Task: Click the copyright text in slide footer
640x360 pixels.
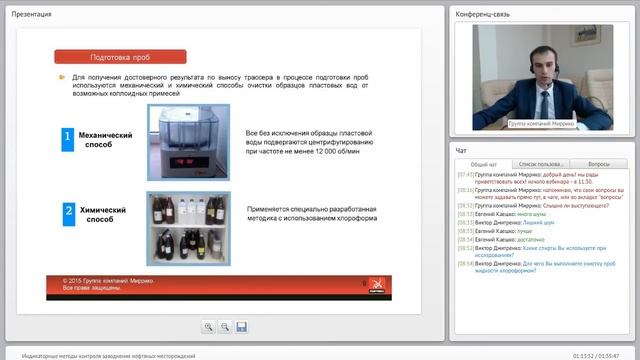Action: pos(108,284)
